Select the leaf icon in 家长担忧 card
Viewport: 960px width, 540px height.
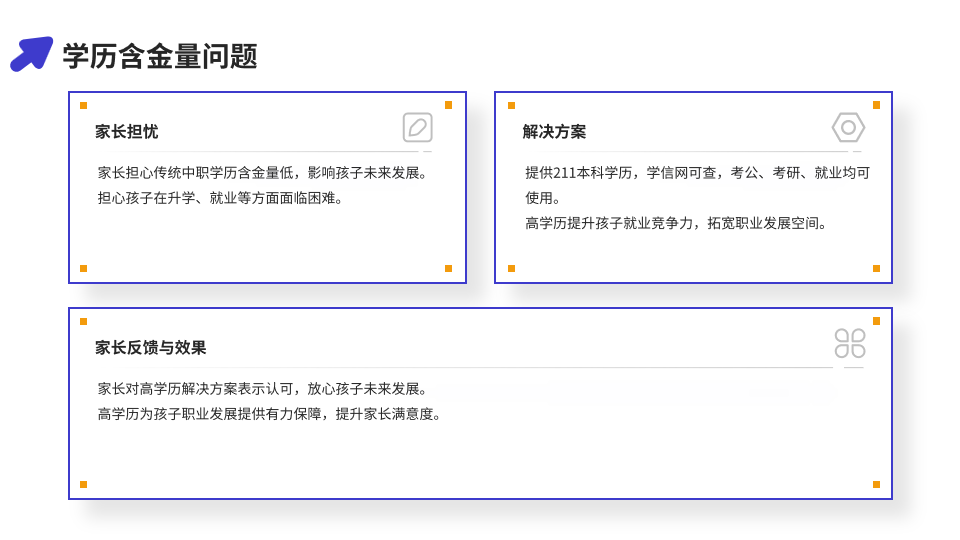[418, 127]
